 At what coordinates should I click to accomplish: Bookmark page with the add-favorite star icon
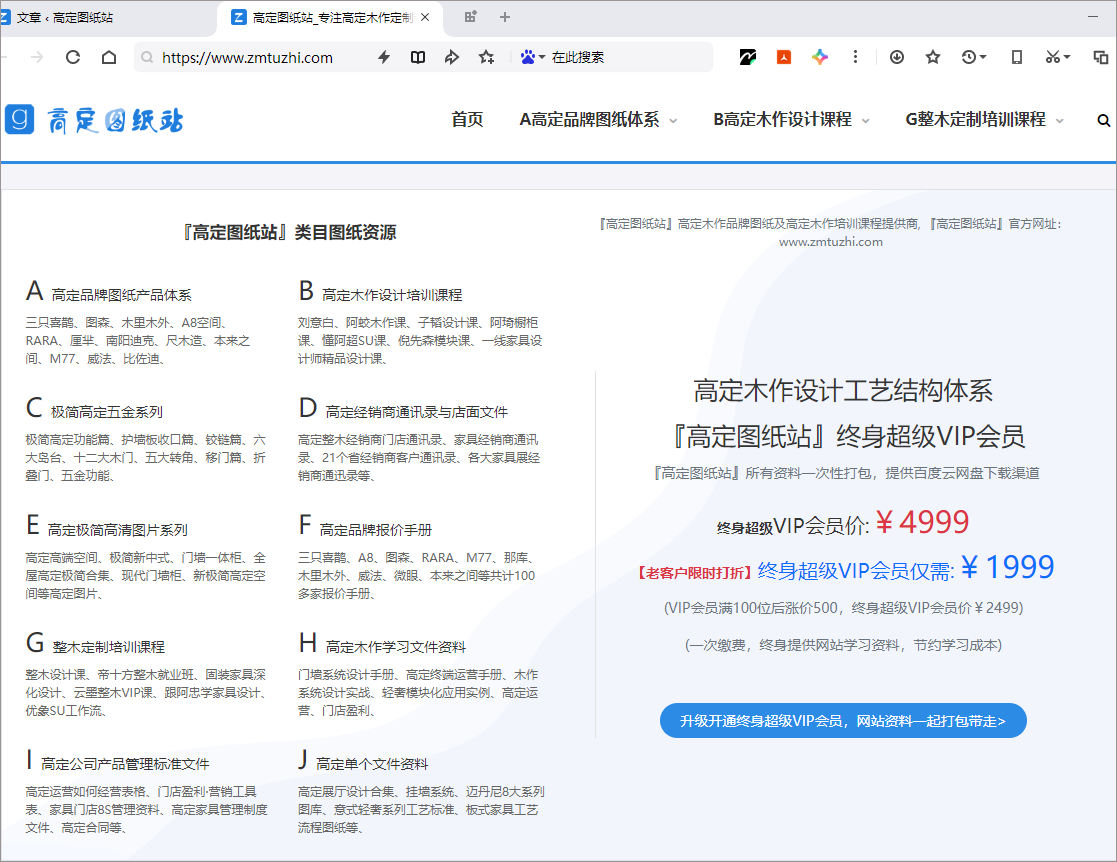486,57
